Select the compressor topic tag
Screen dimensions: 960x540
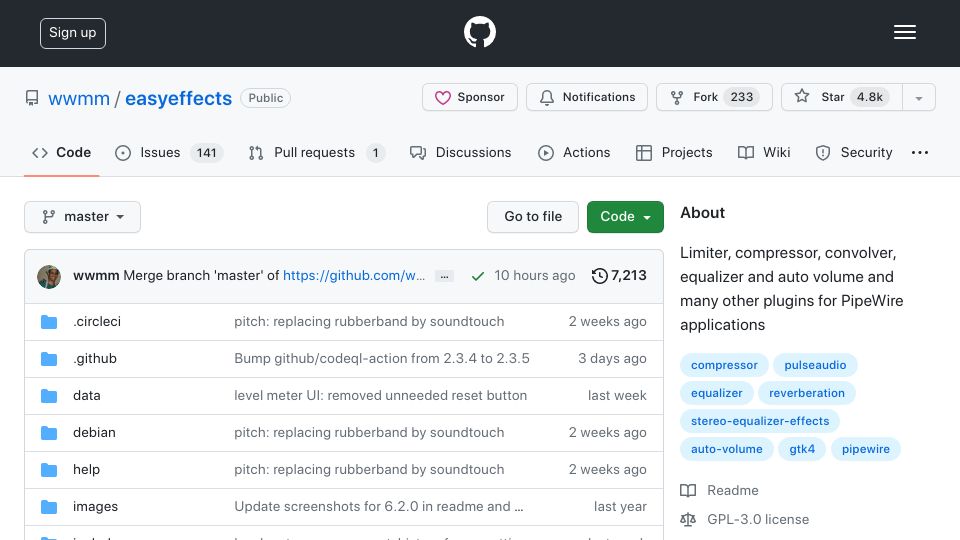click(724, 365)
